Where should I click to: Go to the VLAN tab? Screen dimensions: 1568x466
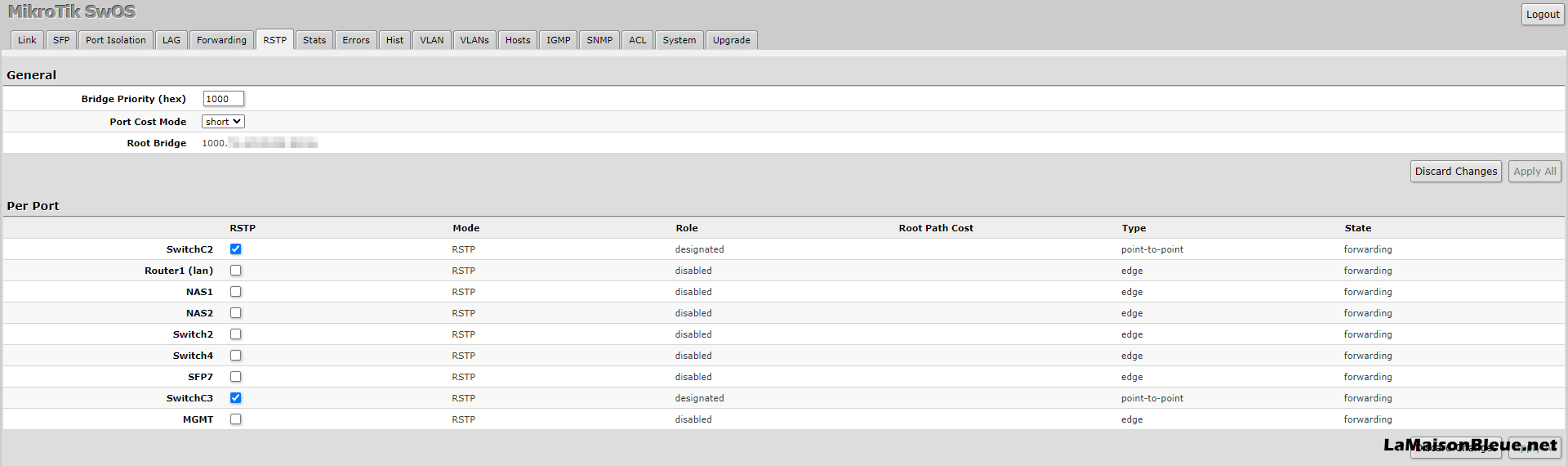pos(432,40)
